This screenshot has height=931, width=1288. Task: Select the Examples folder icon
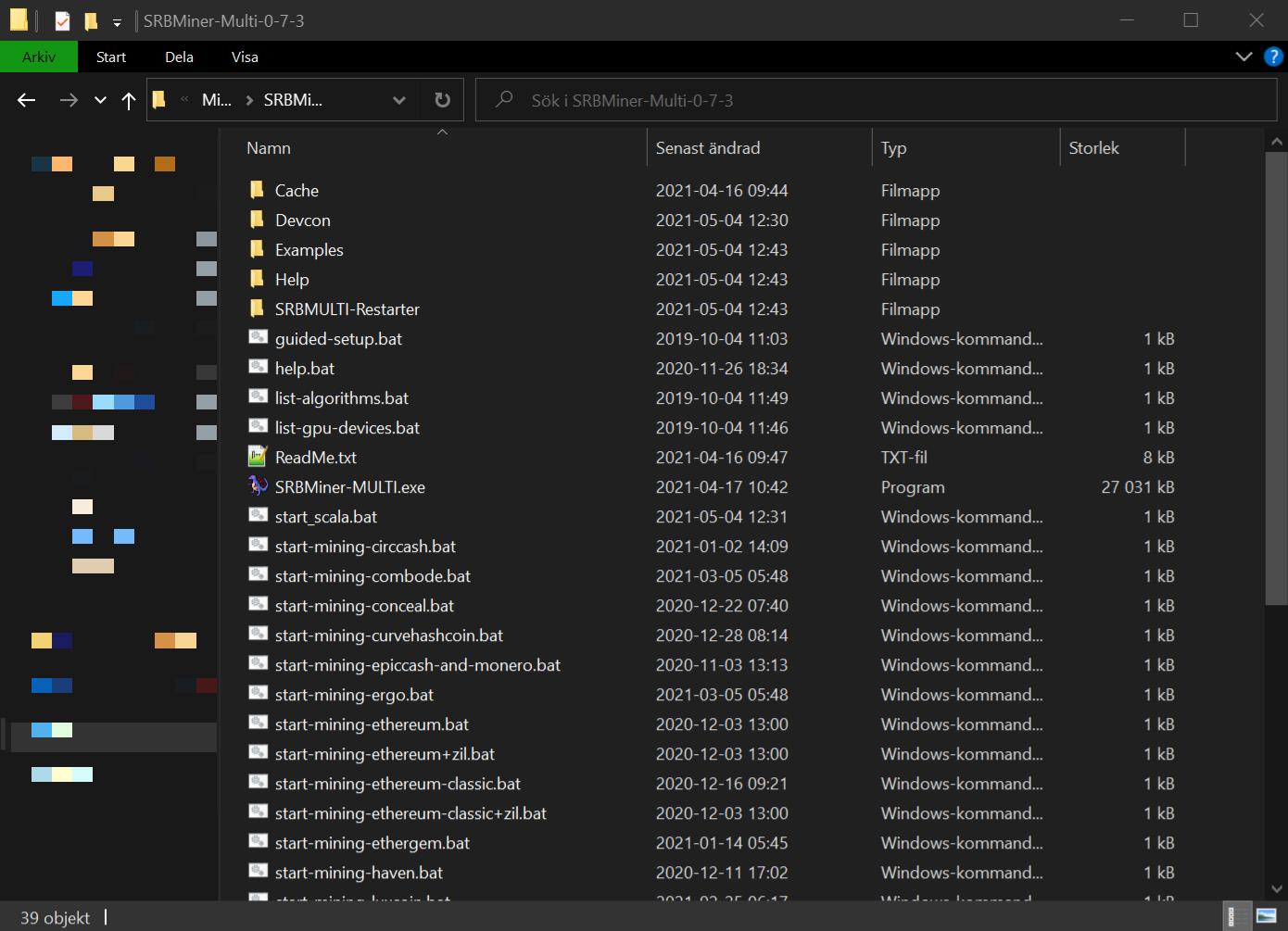tap(258, 249)
